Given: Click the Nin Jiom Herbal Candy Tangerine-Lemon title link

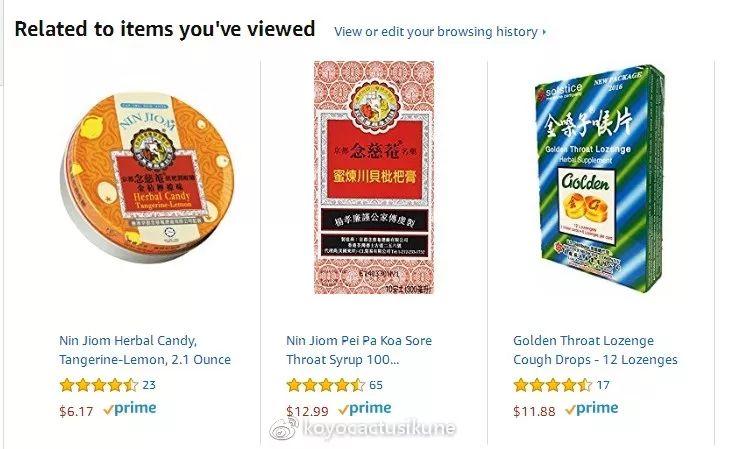Looking at the screenshot, I should [145, 350].
